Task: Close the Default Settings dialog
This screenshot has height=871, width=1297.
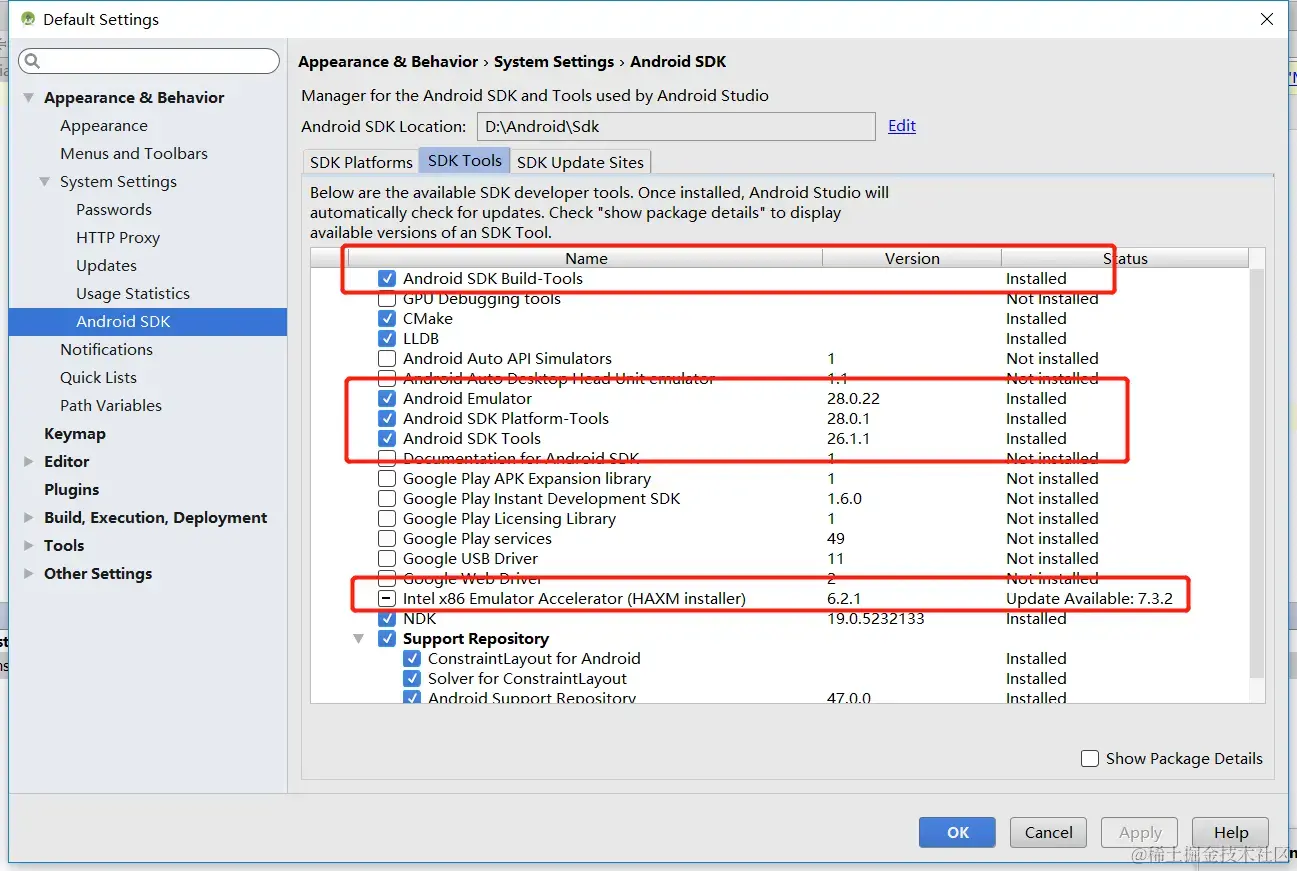Action: click(x=1267, y=19)
